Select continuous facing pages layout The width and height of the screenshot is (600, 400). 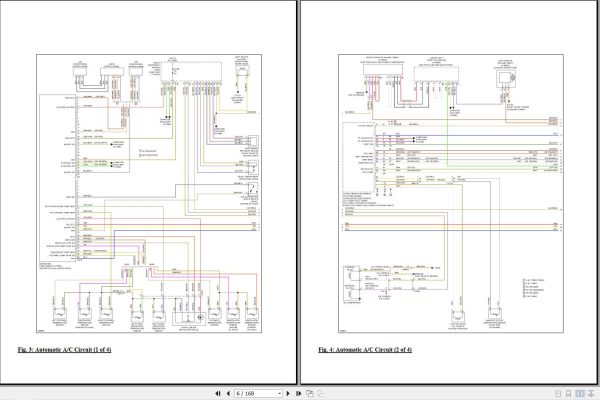click(592, 393)
